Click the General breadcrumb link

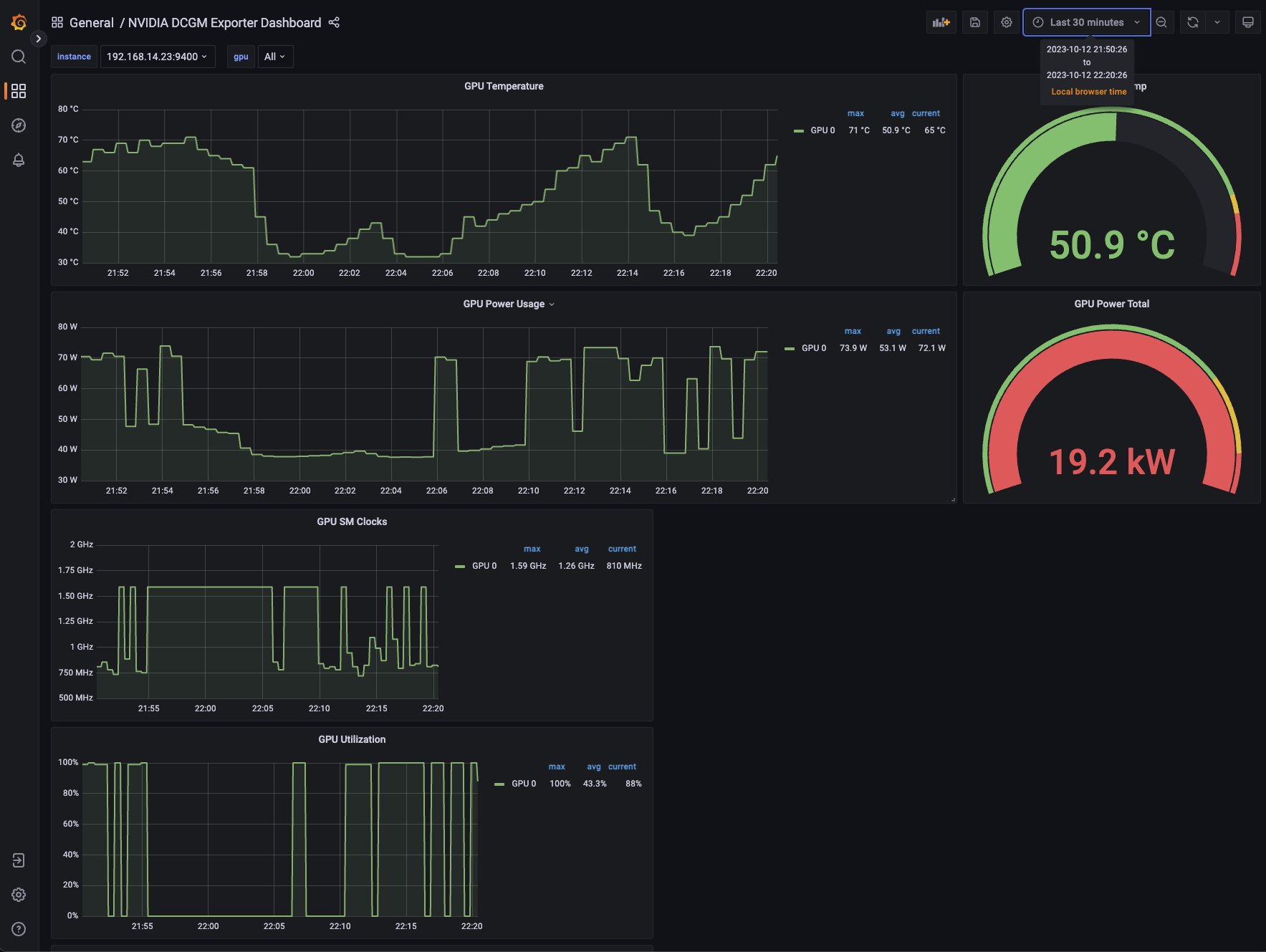click(x=91, y=23)
